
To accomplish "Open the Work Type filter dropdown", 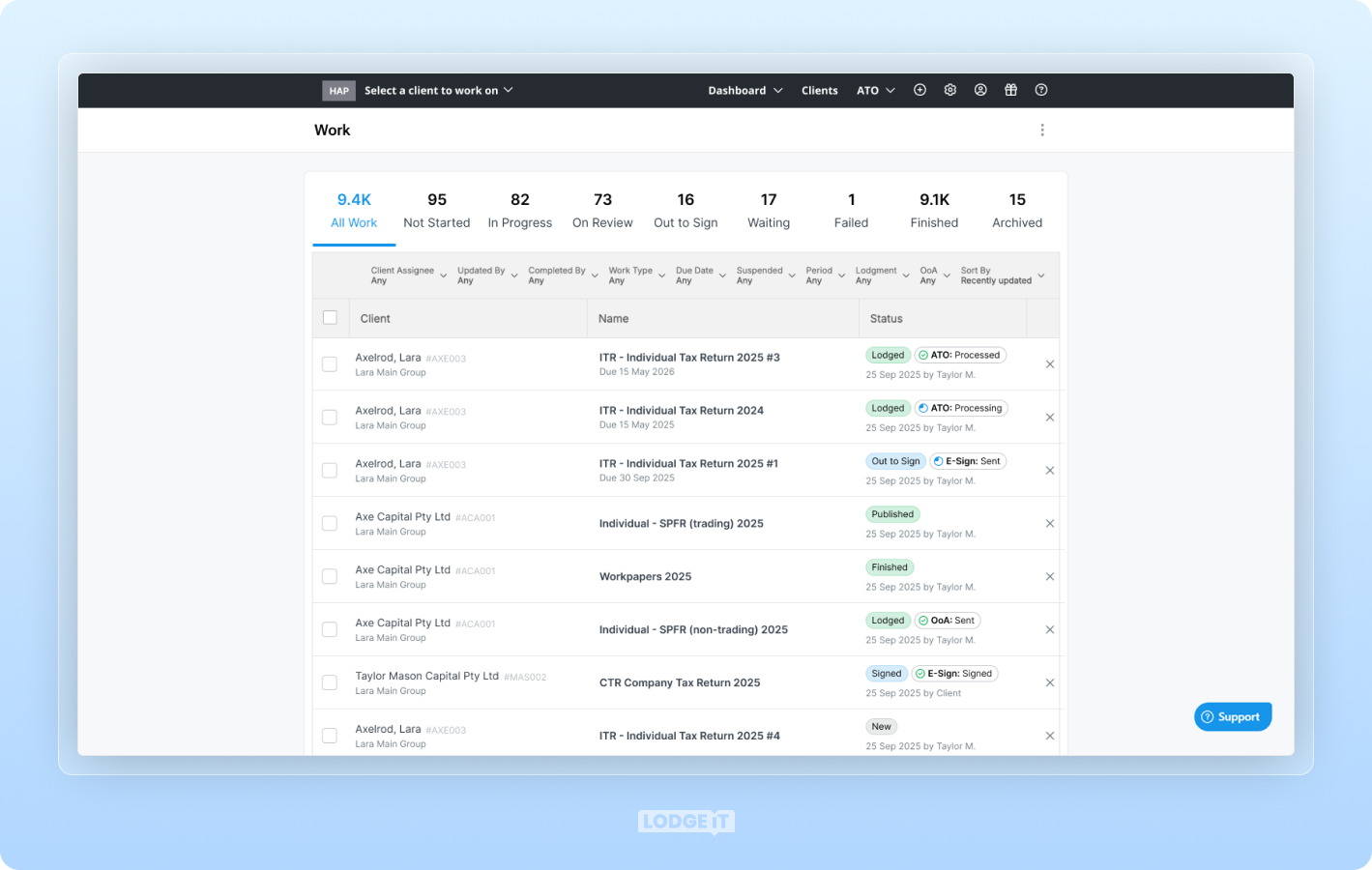I will click(635, 275).
